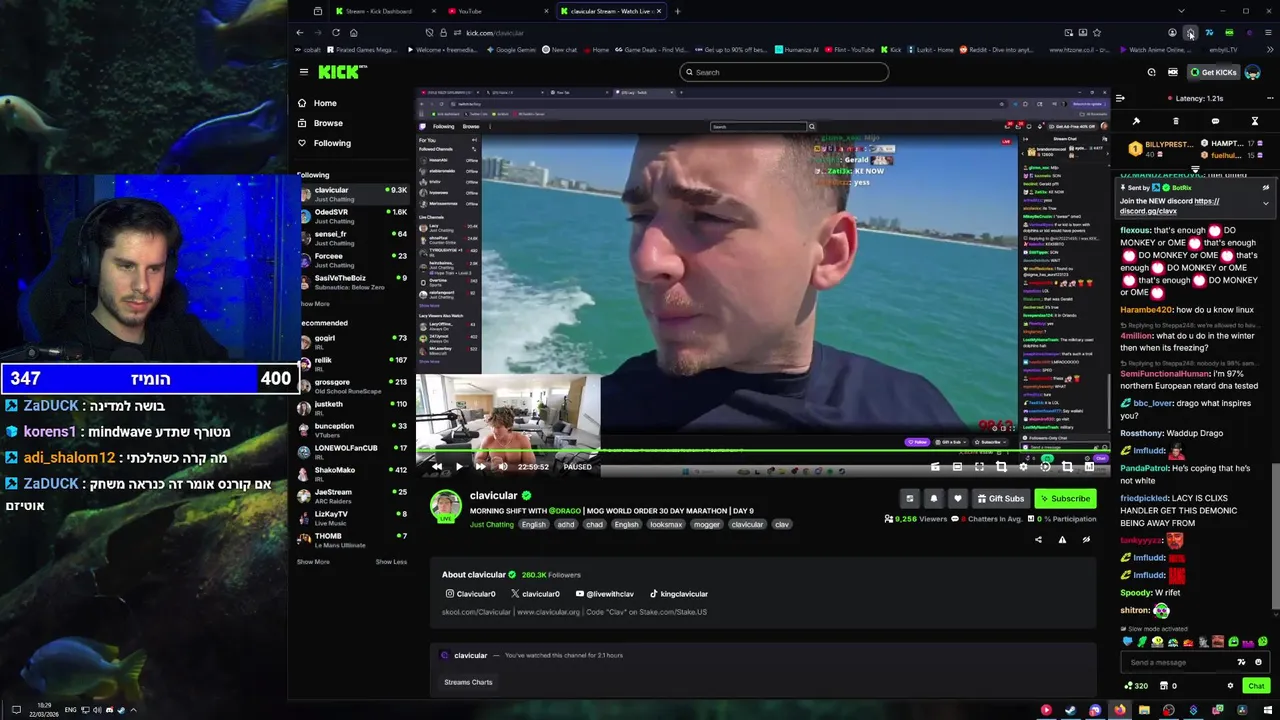
Task: Fast forward the stream player
Action: pyautogui.click(x=480, y=466)
